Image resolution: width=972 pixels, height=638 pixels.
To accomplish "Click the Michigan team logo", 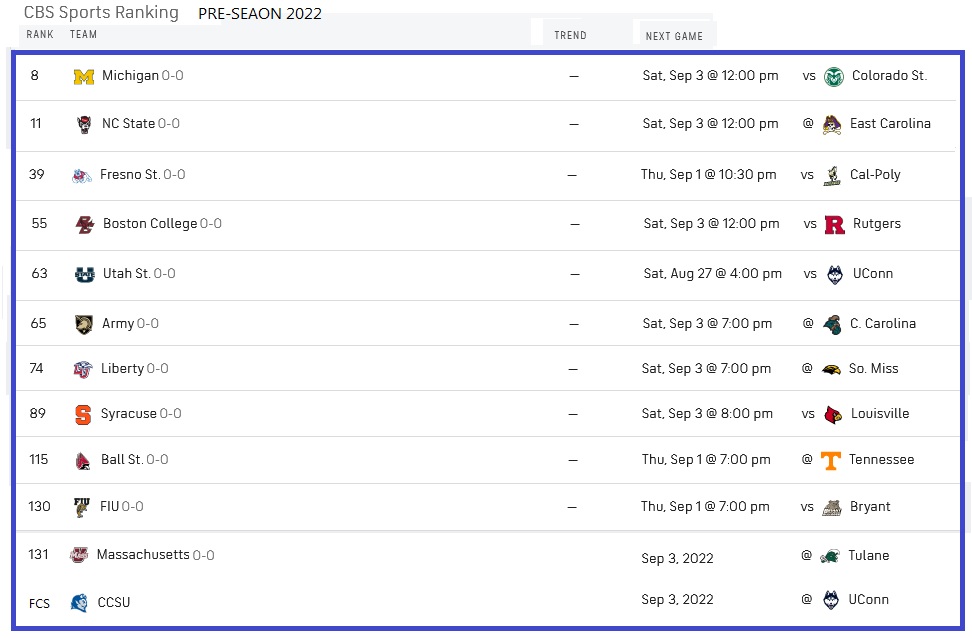I will (x=84, y=76).
